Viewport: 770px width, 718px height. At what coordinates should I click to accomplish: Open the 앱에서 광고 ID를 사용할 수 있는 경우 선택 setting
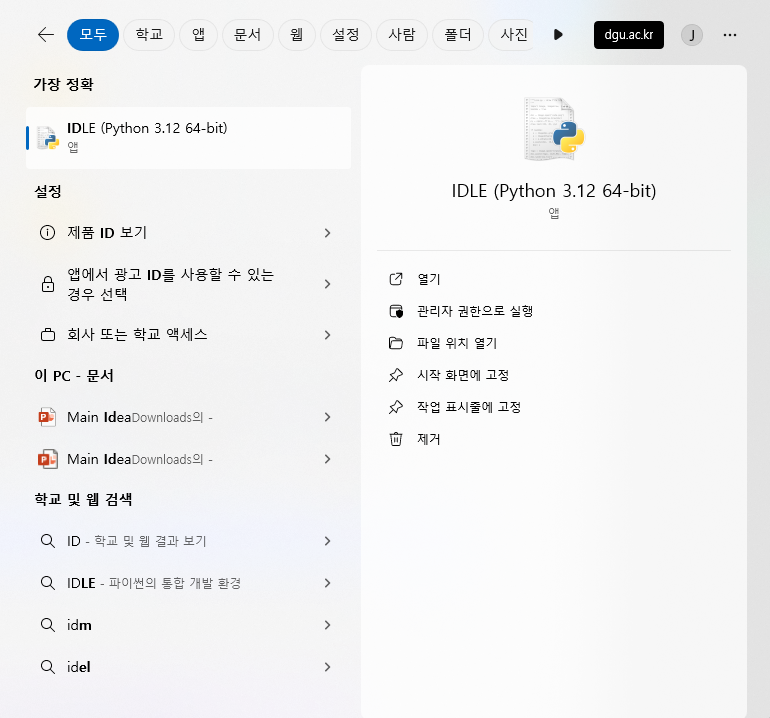click(189, 284)
